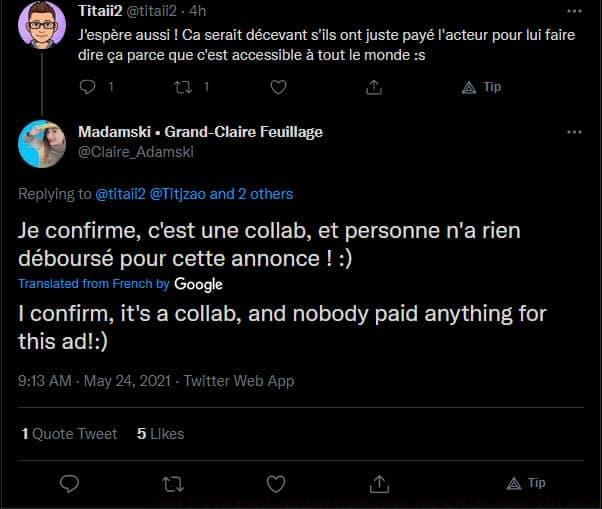Open the @Claire_Adamski handle
Screen dimensions: 602x509
[136, 152]
